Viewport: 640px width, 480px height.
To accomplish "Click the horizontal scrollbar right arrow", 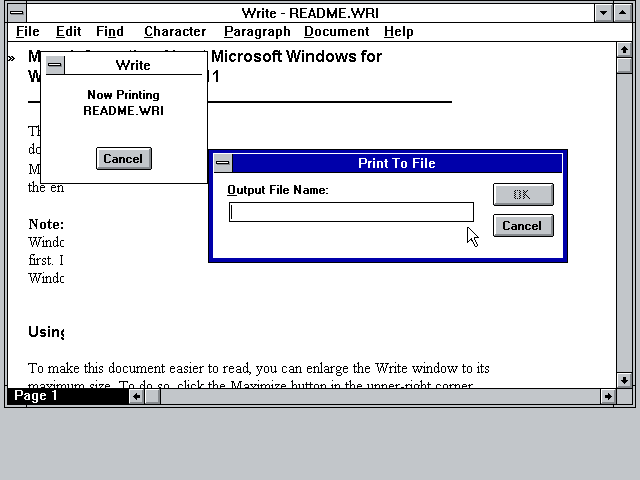I will pyautogui.click(x=608, y=396).
